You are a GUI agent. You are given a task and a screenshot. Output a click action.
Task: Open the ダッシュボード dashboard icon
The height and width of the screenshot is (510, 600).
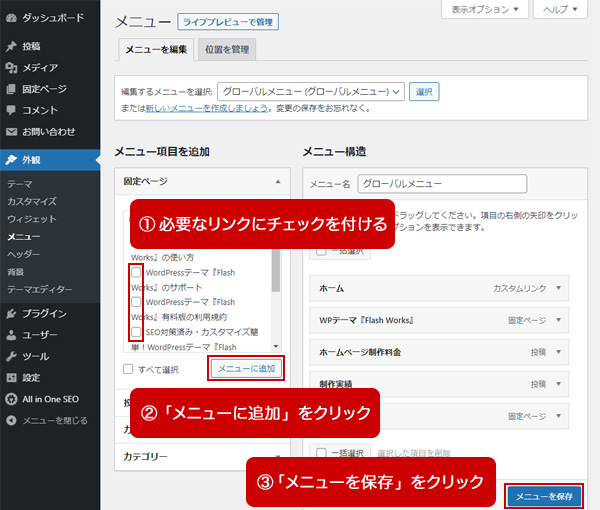point(11,18)
